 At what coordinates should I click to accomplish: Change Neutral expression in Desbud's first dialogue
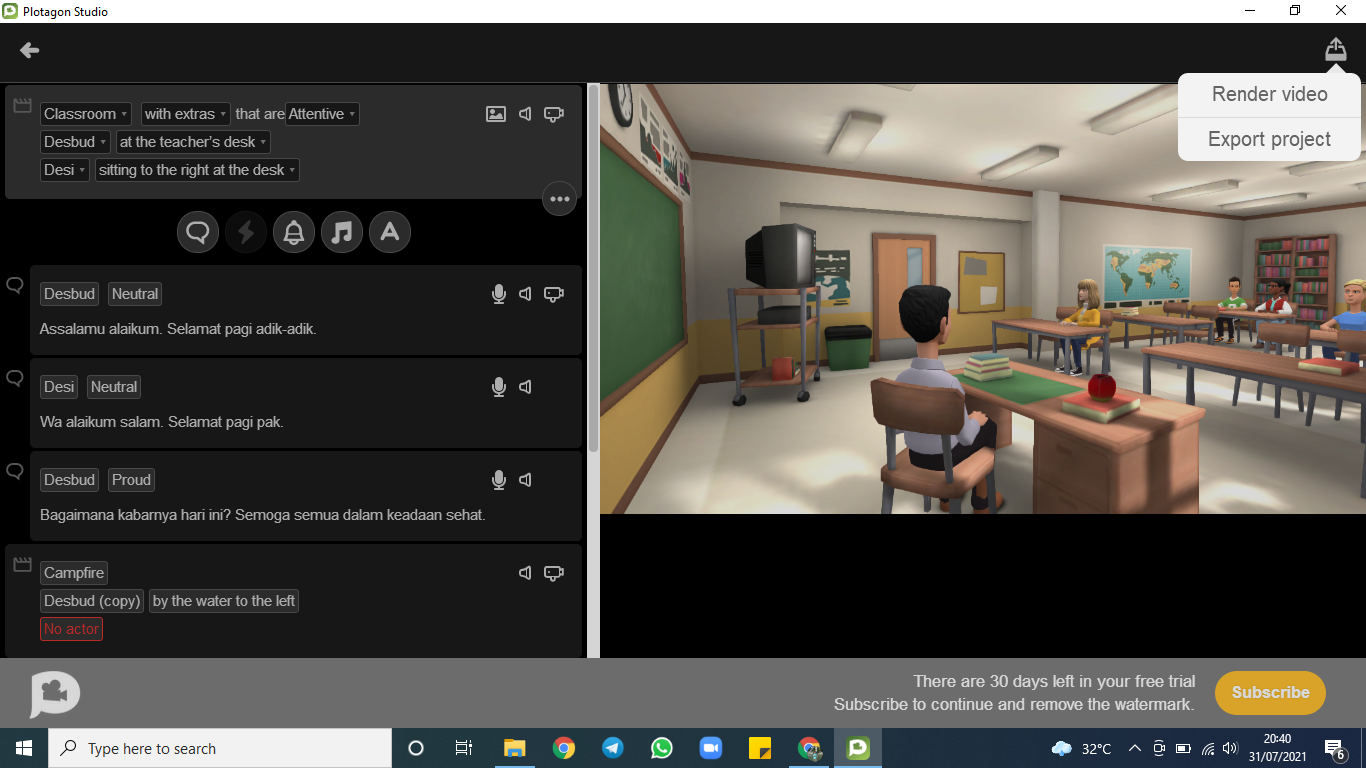(x=135, y=294)
